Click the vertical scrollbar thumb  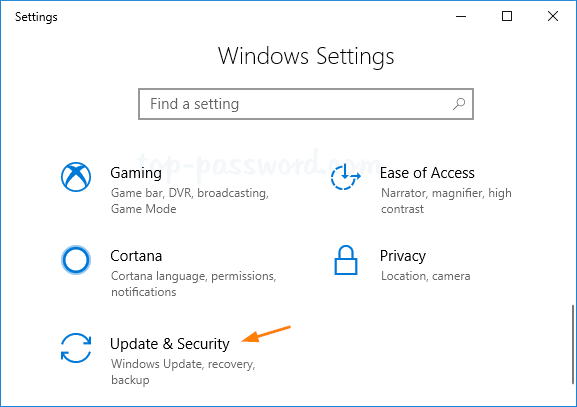pos(573,344)
